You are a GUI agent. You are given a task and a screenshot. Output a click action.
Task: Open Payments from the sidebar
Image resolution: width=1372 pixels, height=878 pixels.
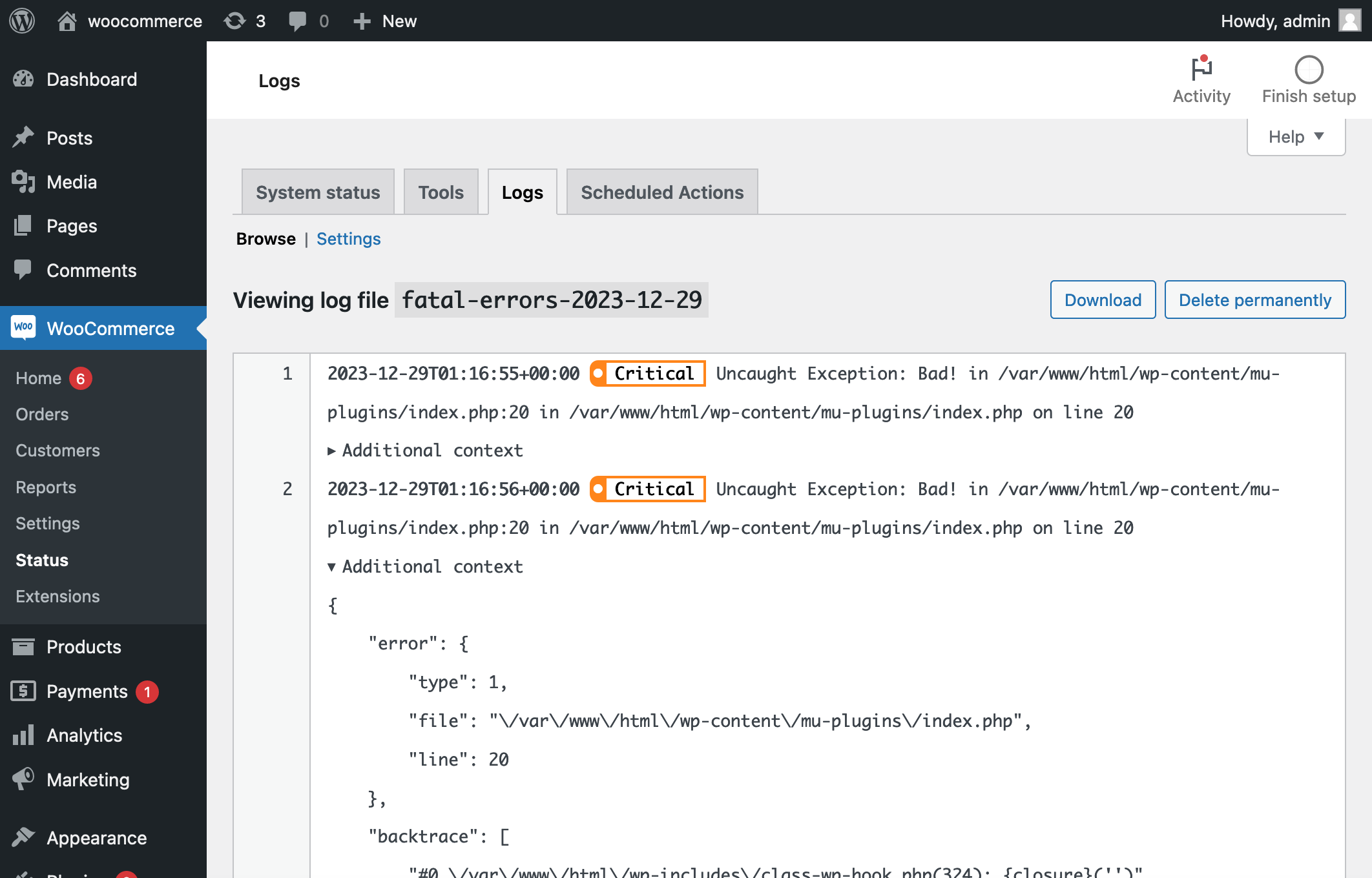pyautogui.click(x=85, y=691)
